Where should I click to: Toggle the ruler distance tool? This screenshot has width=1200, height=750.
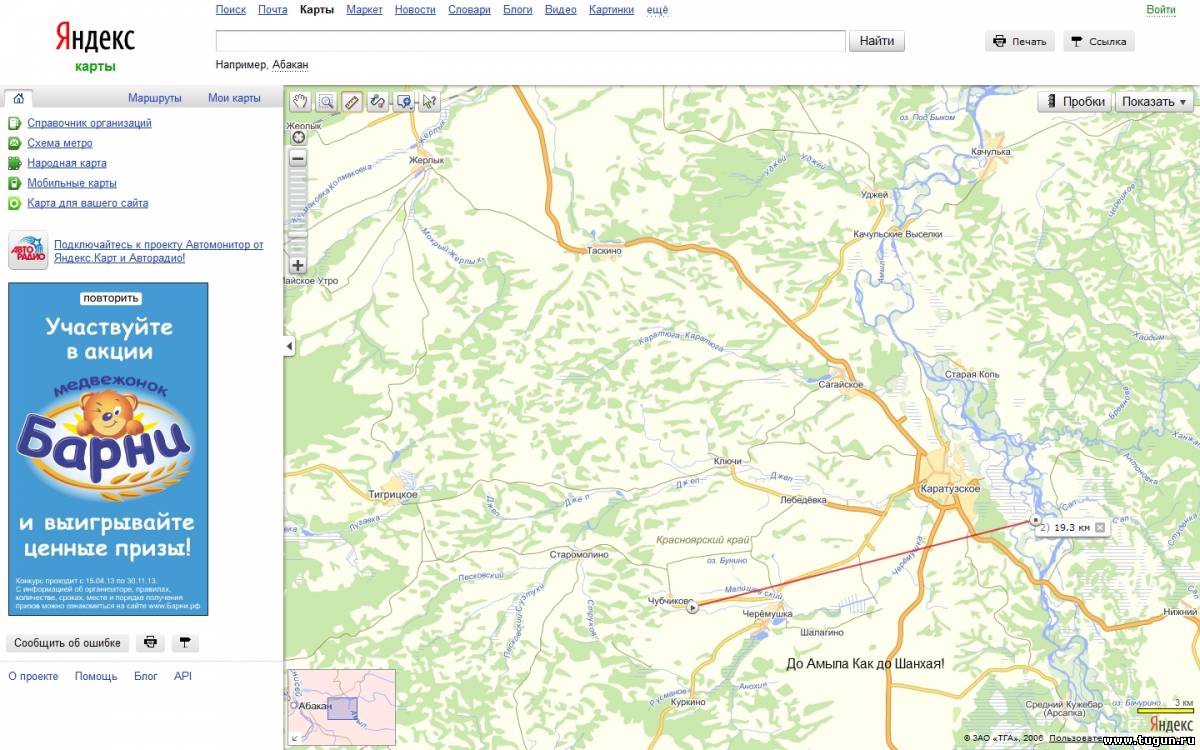coord(351,101)
